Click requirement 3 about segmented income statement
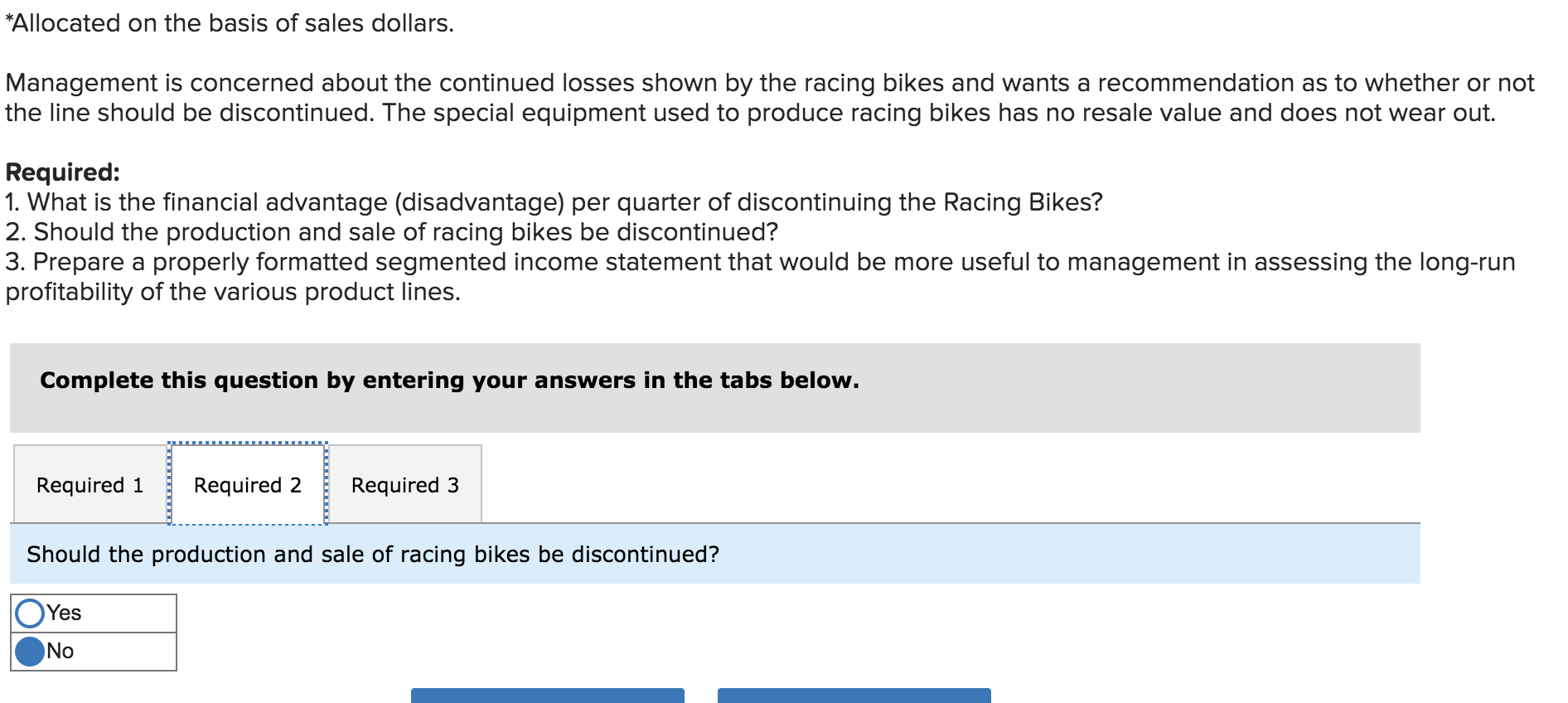 pyautogui.click(x=759, y=262)
